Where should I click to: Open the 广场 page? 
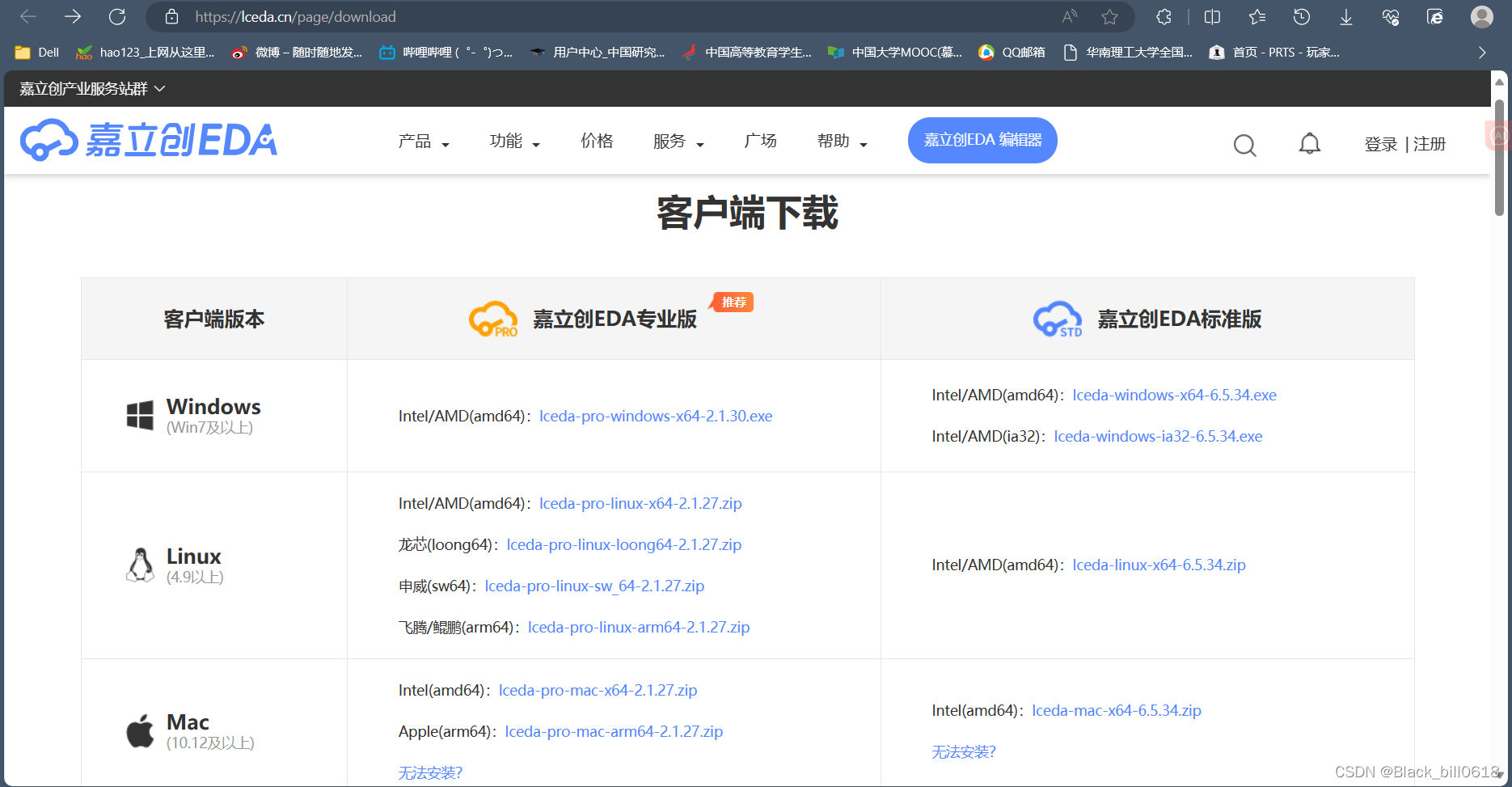coord(760,141)
